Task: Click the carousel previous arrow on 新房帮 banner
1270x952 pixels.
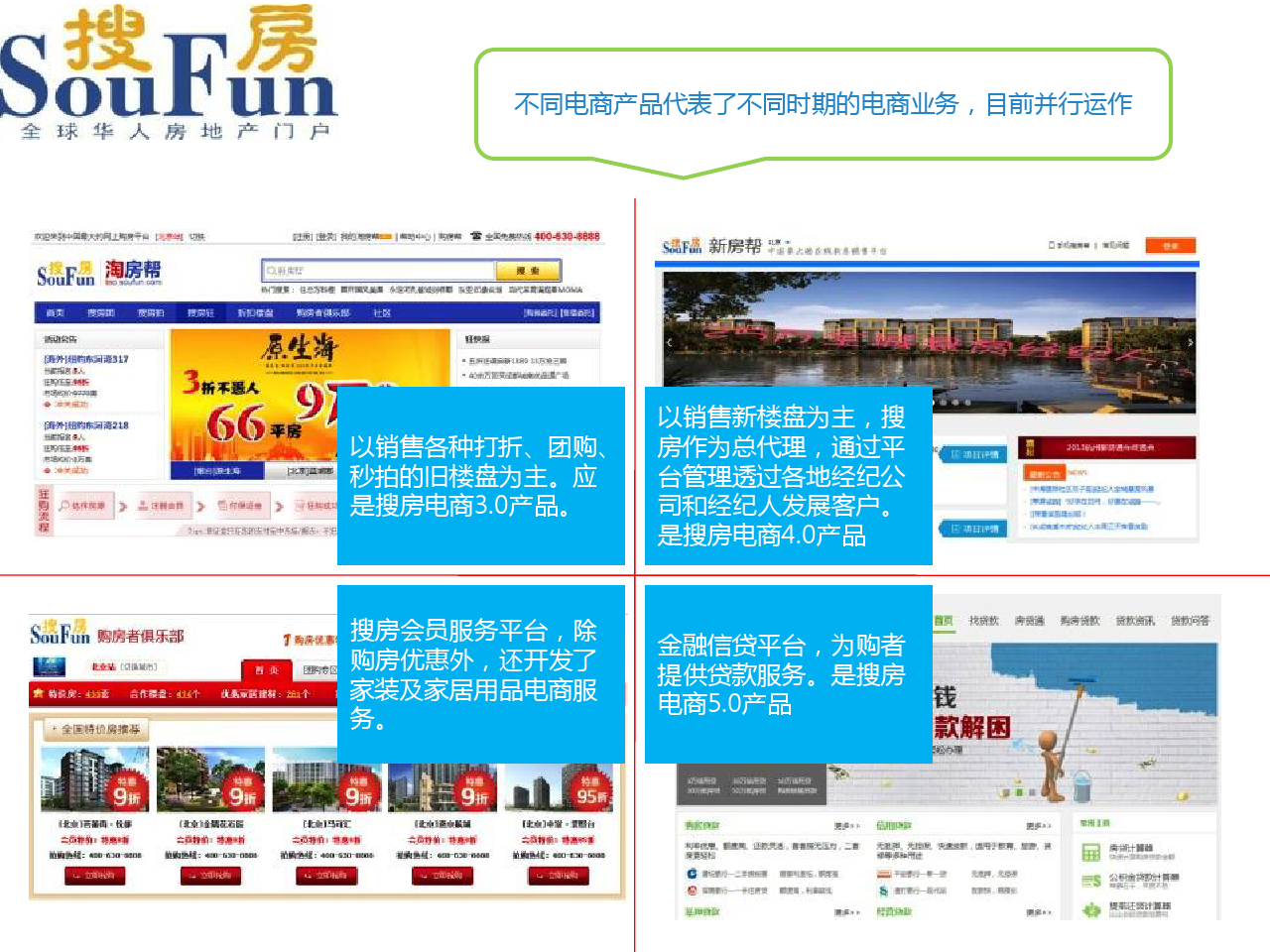Action: (x=670, y=342)
